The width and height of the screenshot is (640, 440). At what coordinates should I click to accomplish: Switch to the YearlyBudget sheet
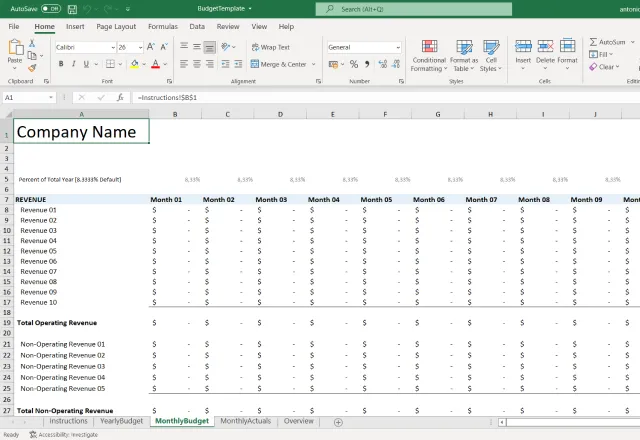122,421
